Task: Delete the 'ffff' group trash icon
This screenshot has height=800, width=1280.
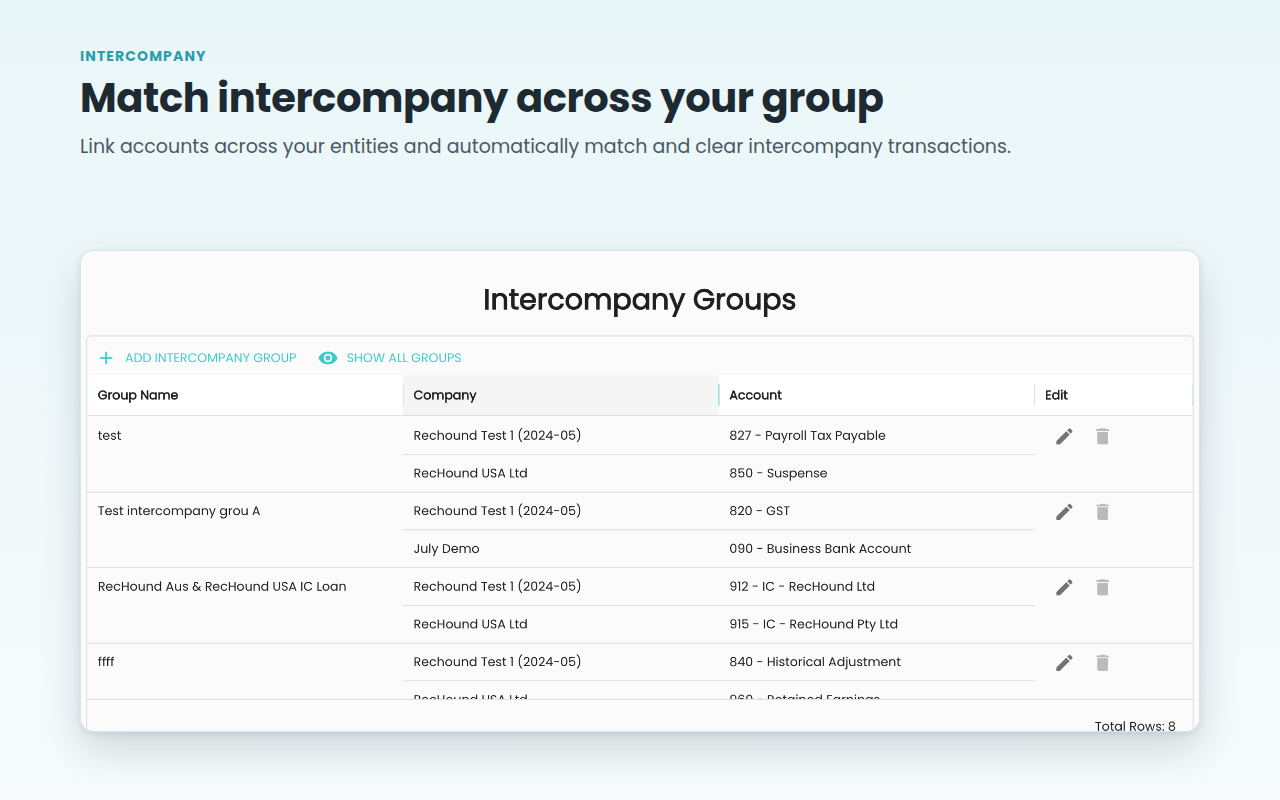Action: tap(1102, 663)
